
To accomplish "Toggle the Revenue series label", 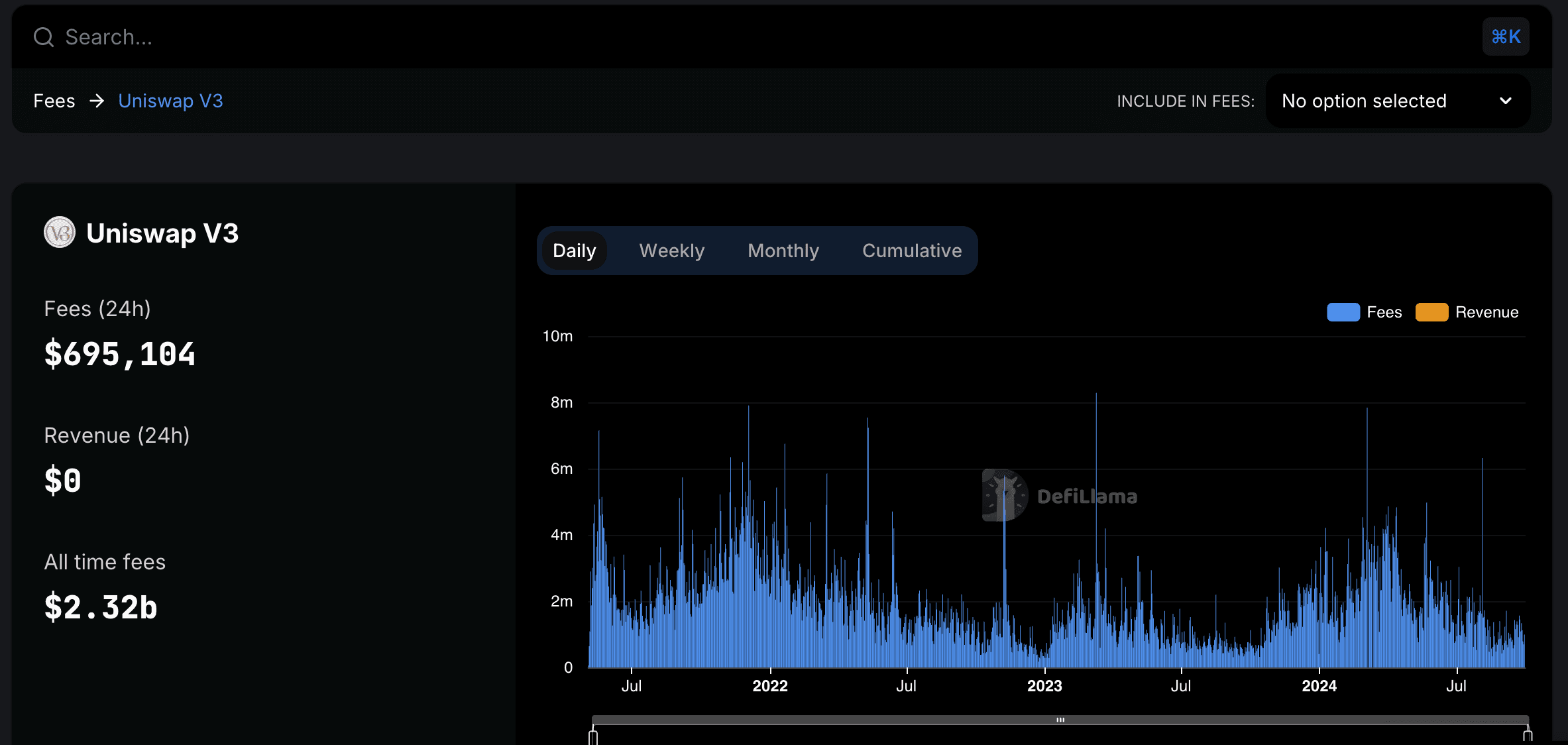I will point(1486,312).
